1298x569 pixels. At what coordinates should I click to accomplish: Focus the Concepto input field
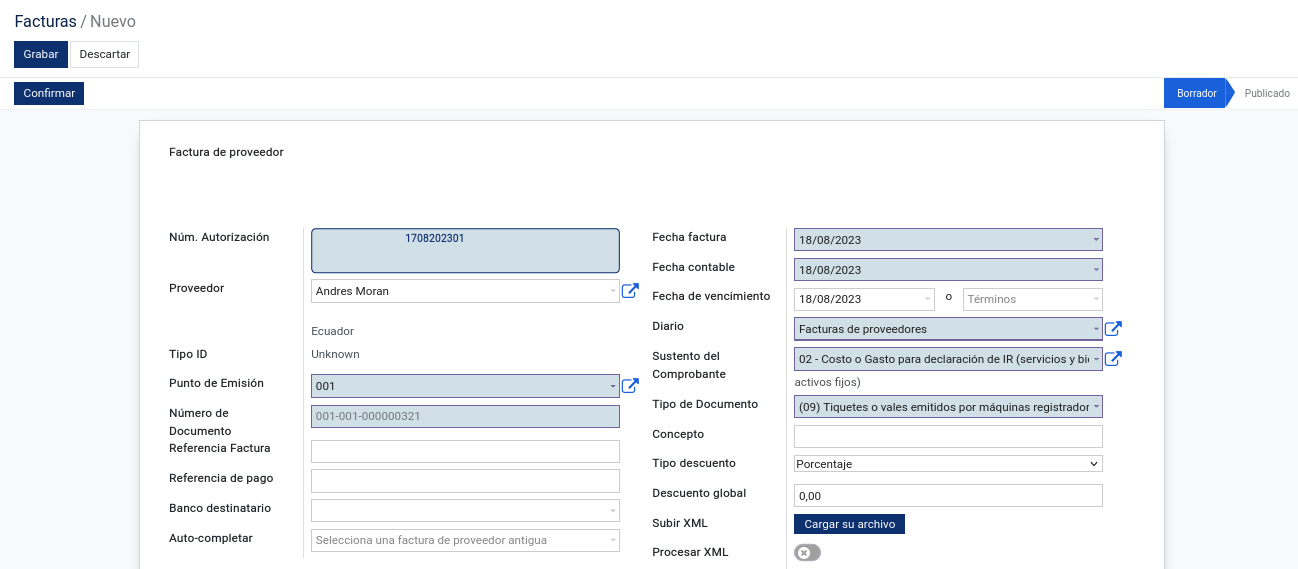pos(948,436)
